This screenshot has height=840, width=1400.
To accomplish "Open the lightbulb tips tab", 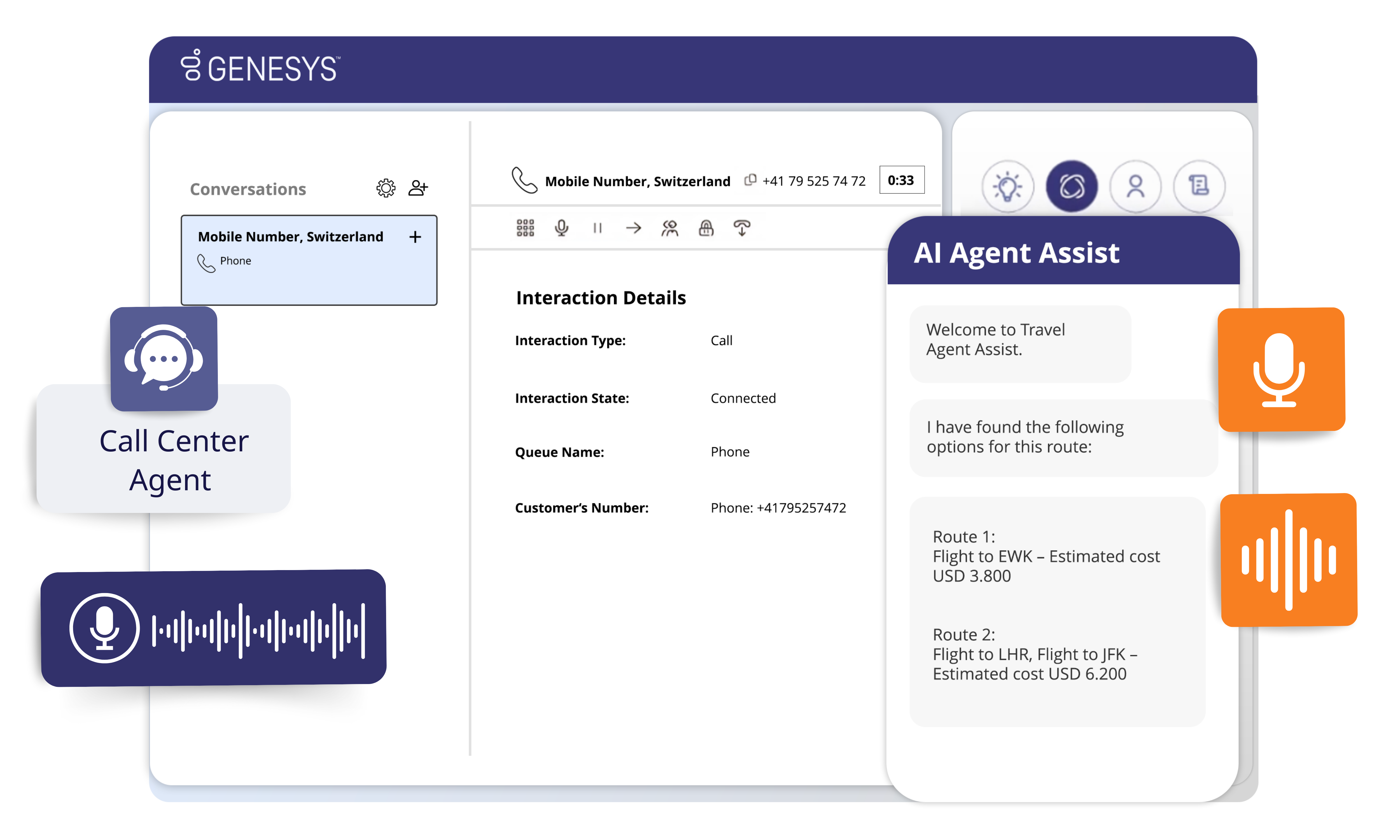I will point(1007,186).
